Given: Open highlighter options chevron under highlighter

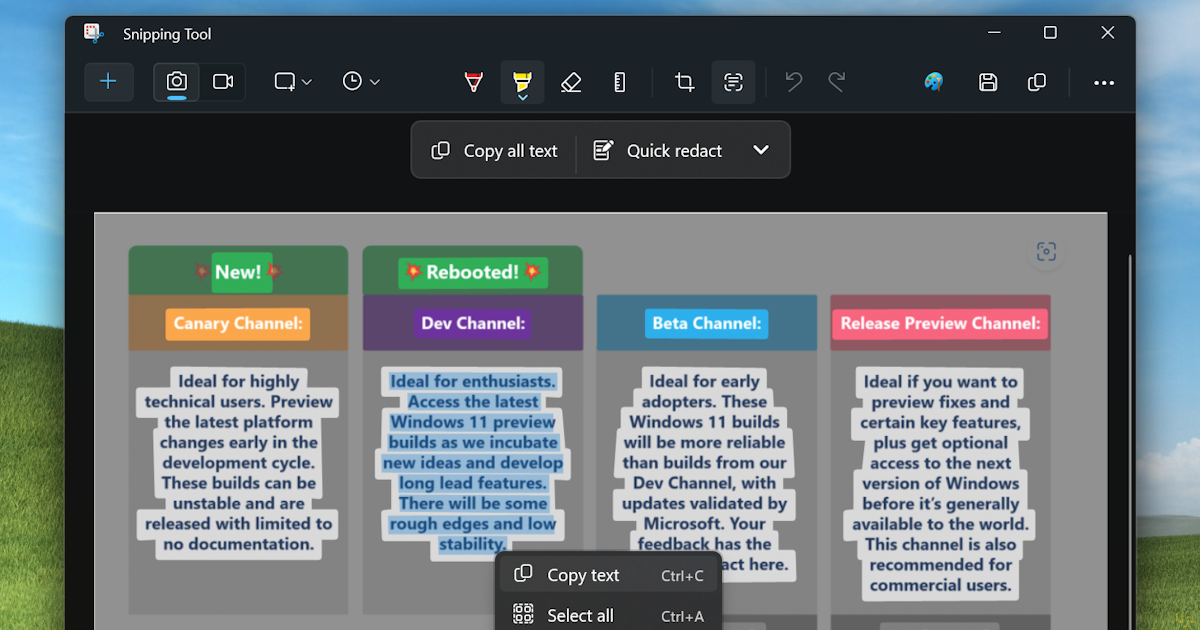Looking at the screenshot, I should pos(522,97).
